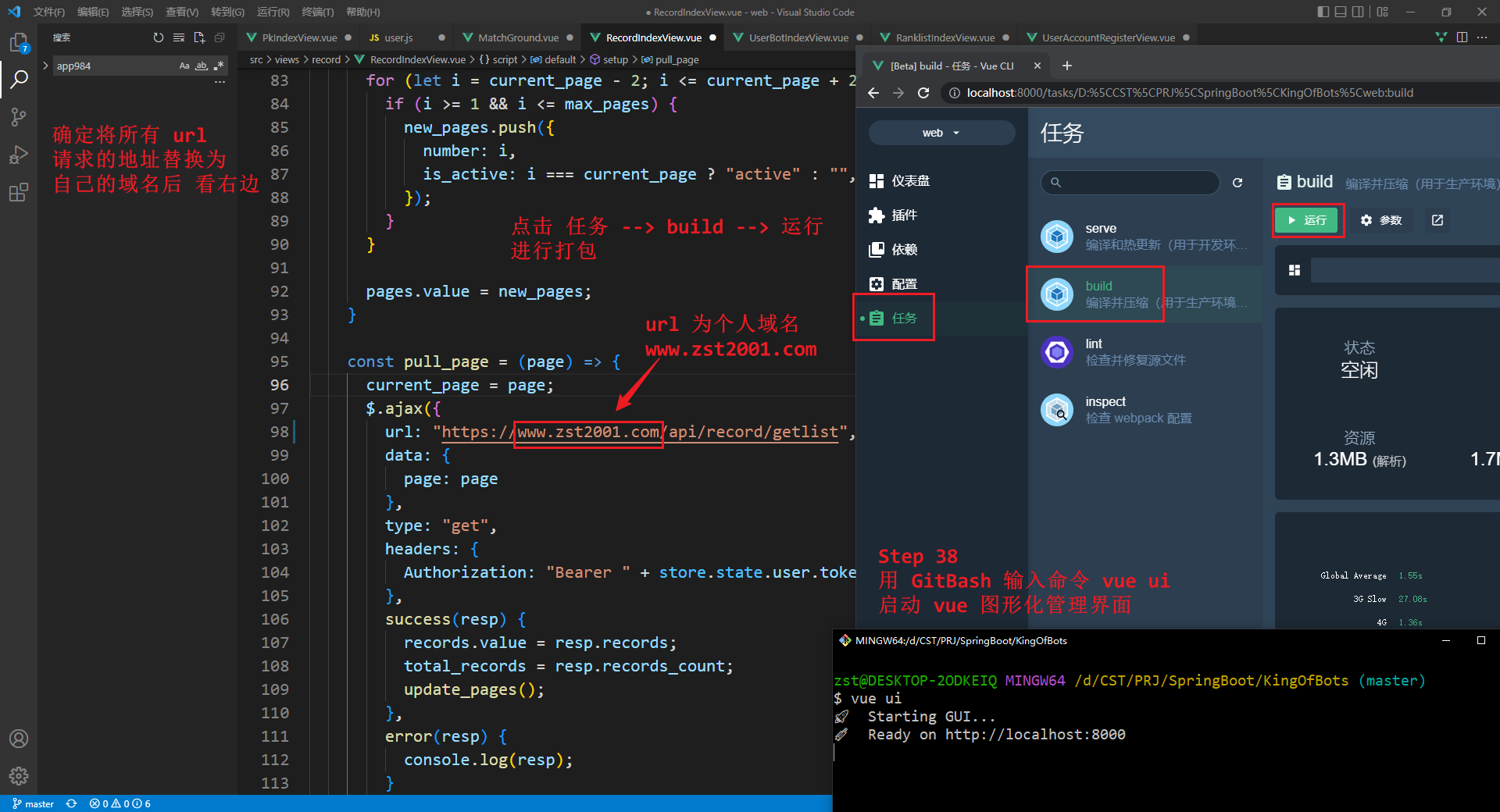Open editor More Actions menu
Viewport: 1500px width, 812px height.
1482,37
